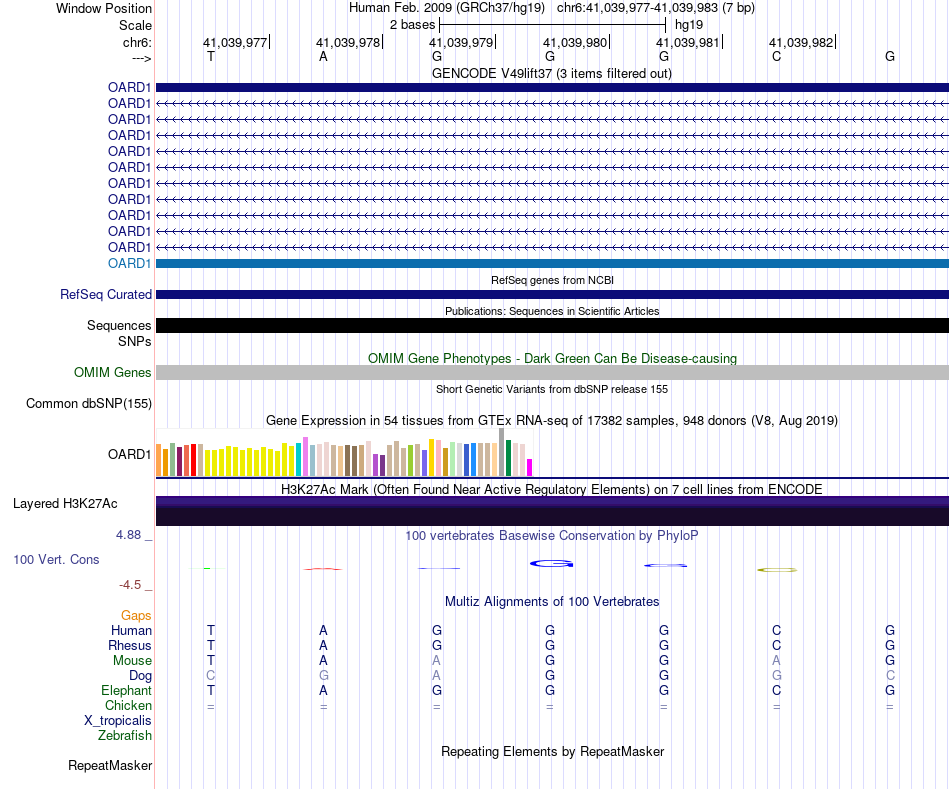Select the Dog alignment row label
This screenshot has height=789, width=950.
(140, 676)
